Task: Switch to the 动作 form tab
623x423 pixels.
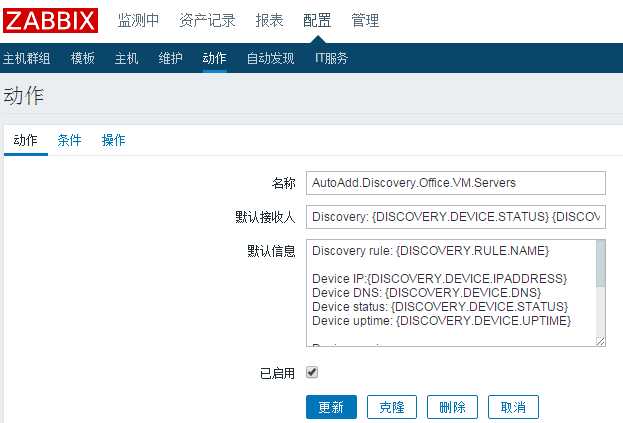Action: coord(26,140)
